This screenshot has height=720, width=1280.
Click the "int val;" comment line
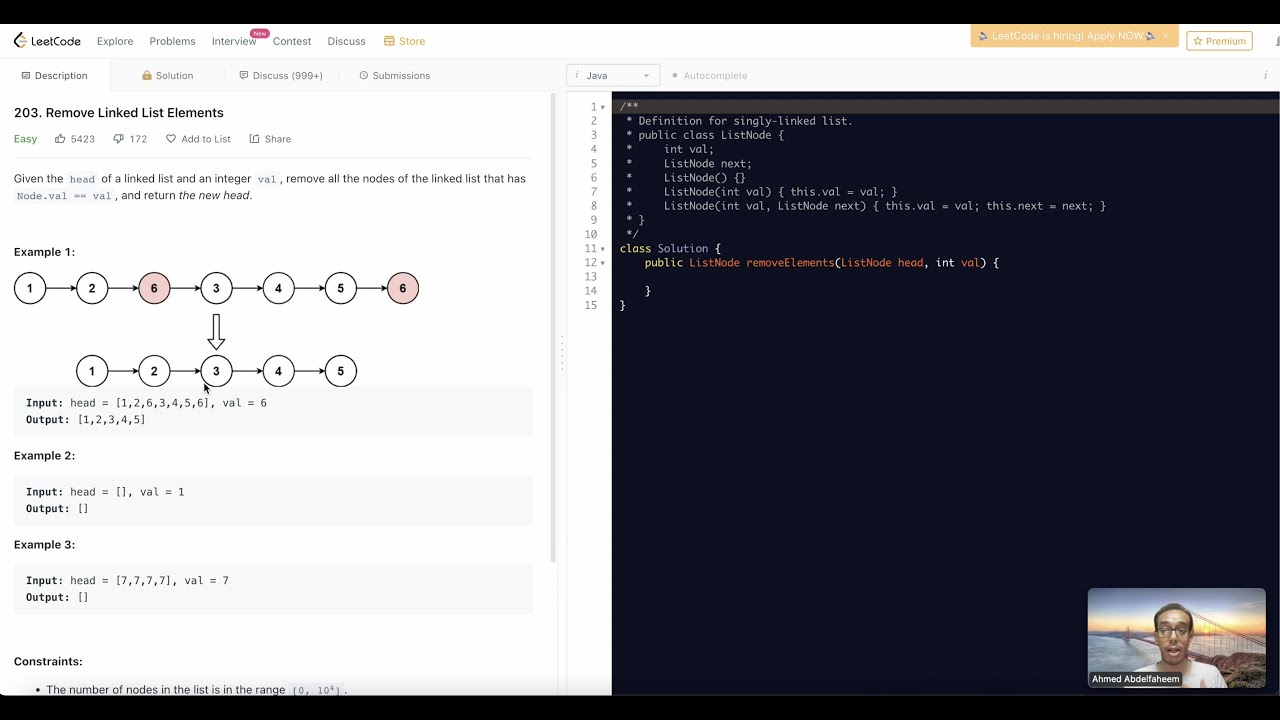[x=689, y=150]
